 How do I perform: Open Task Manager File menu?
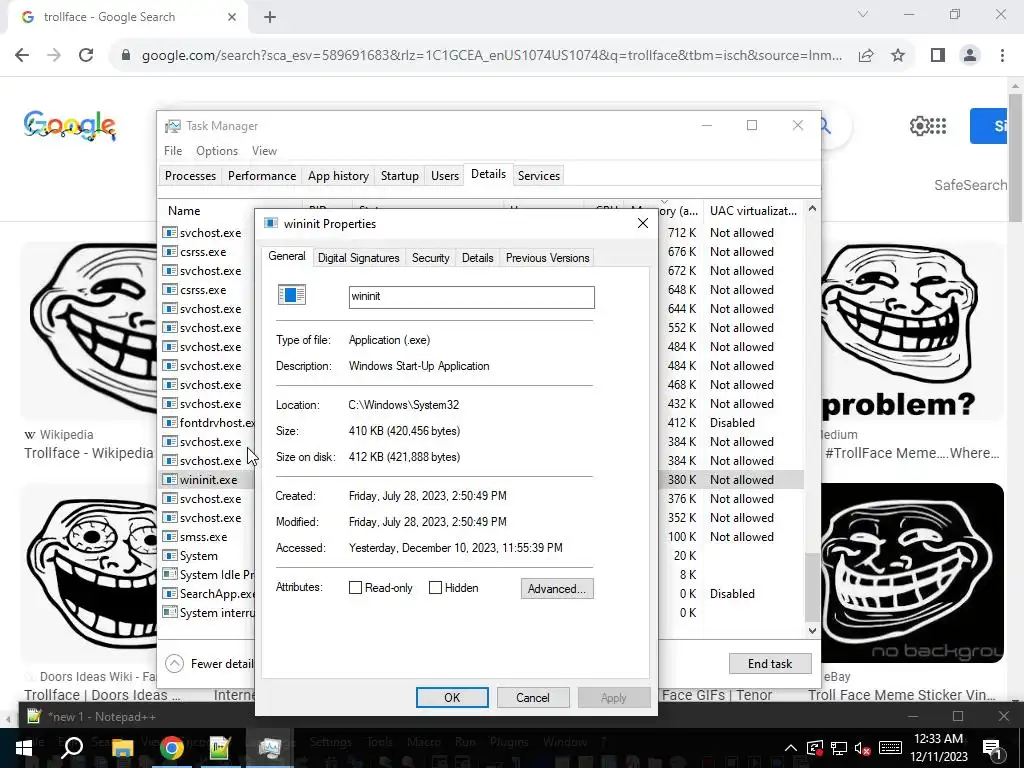pos(173,151)
